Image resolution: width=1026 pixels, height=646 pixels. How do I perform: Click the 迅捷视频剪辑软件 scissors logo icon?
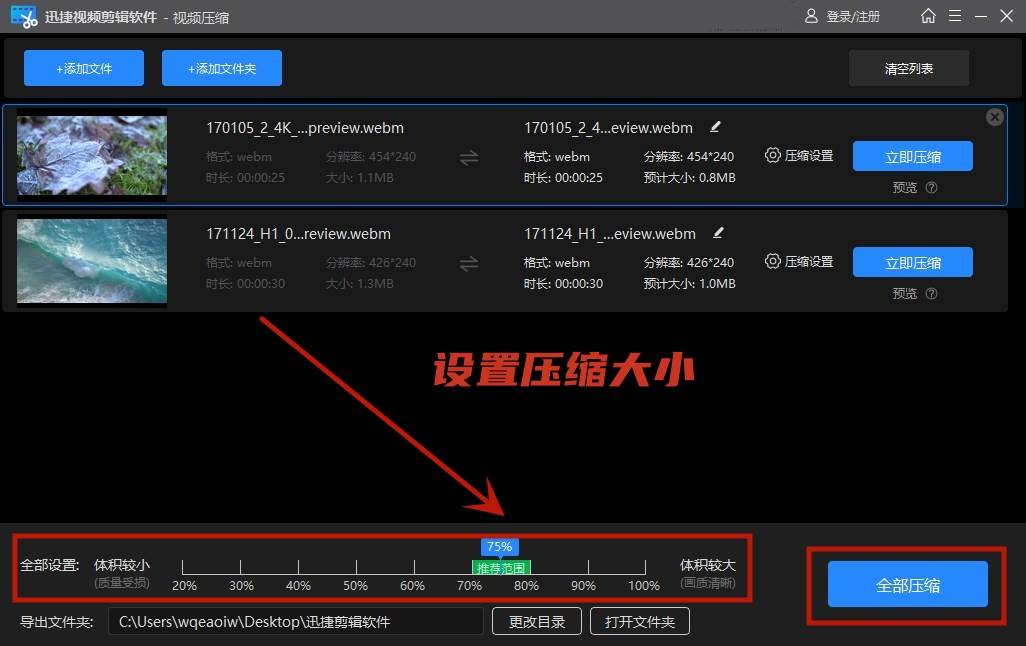24,16
